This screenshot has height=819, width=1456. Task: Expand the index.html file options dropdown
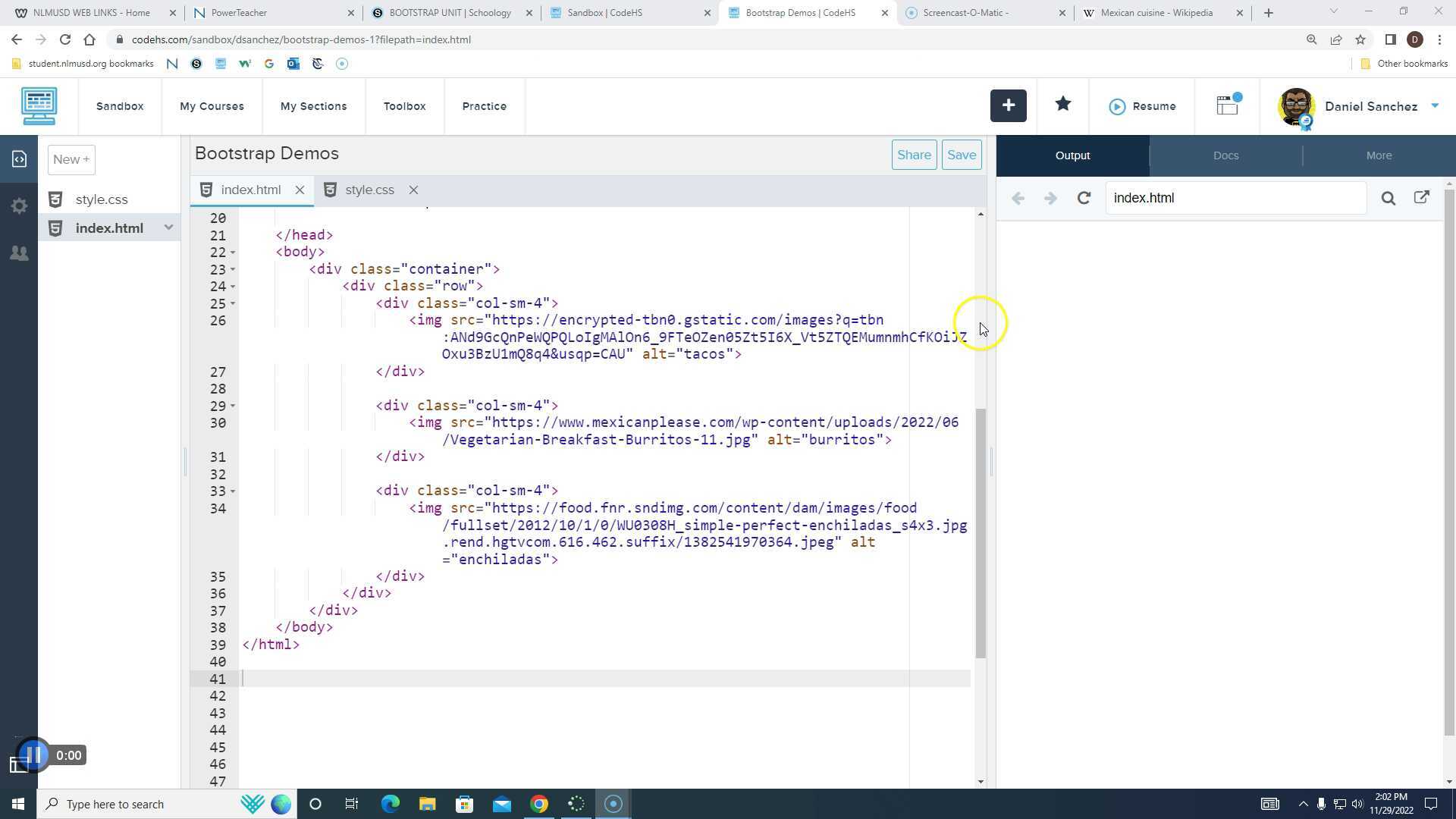pyautogui.click(x=168, y=227)
